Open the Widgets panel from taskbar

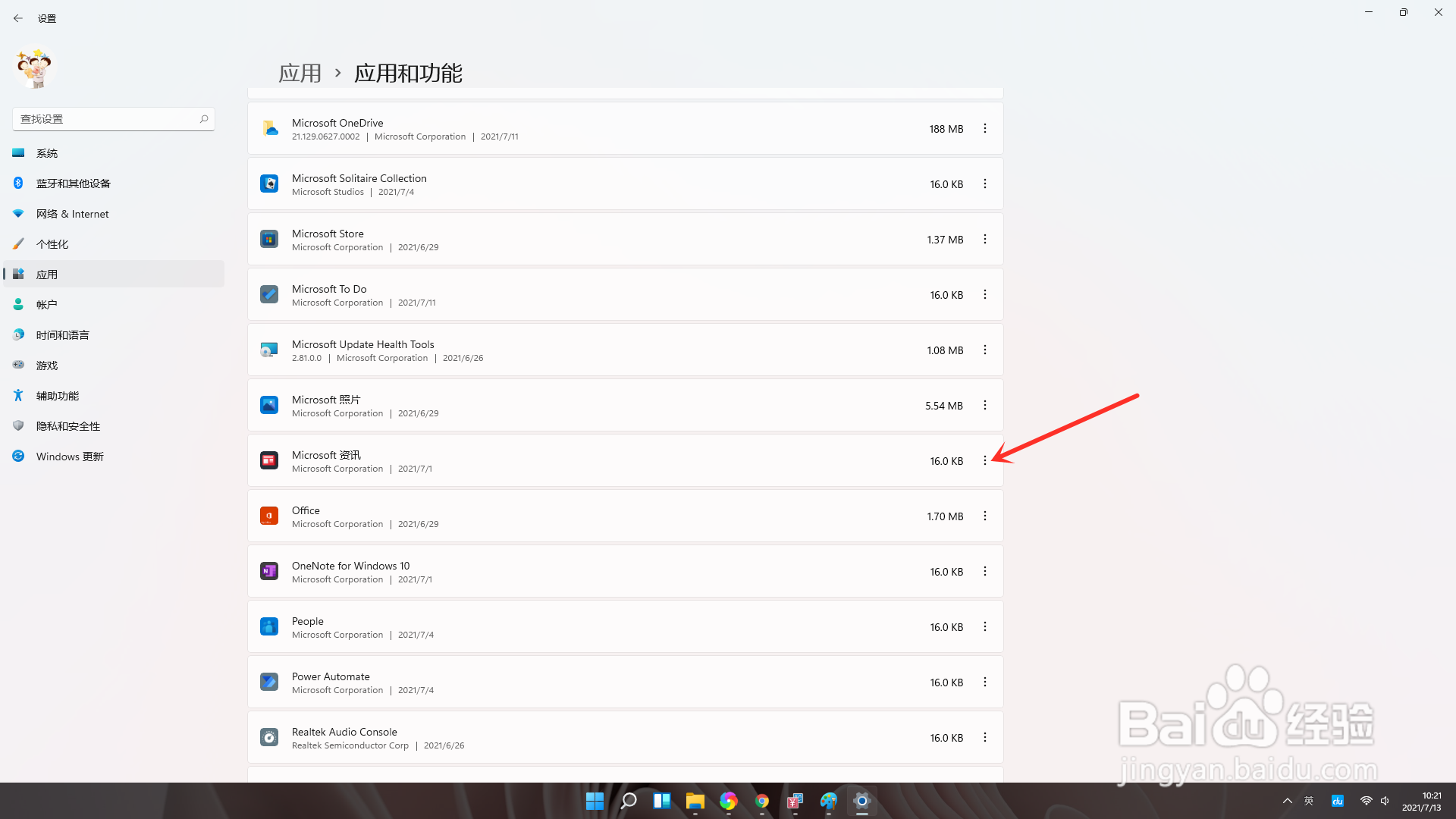point(662,801)
